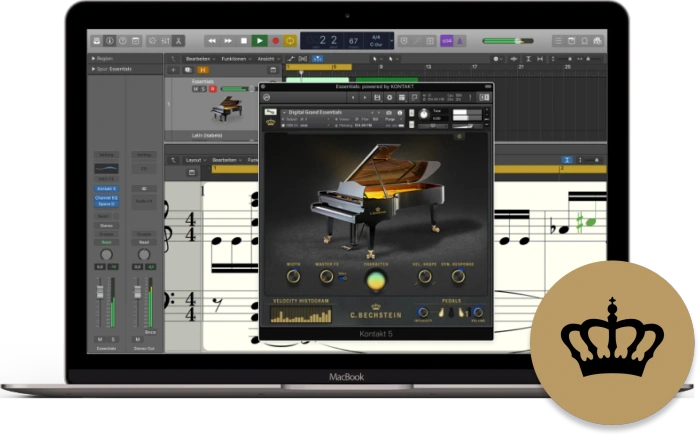This screenshot has width=700, height=436.
Task: Click the Velocity Histogram display
Action: pyautogui.click(x=301, y=314)
